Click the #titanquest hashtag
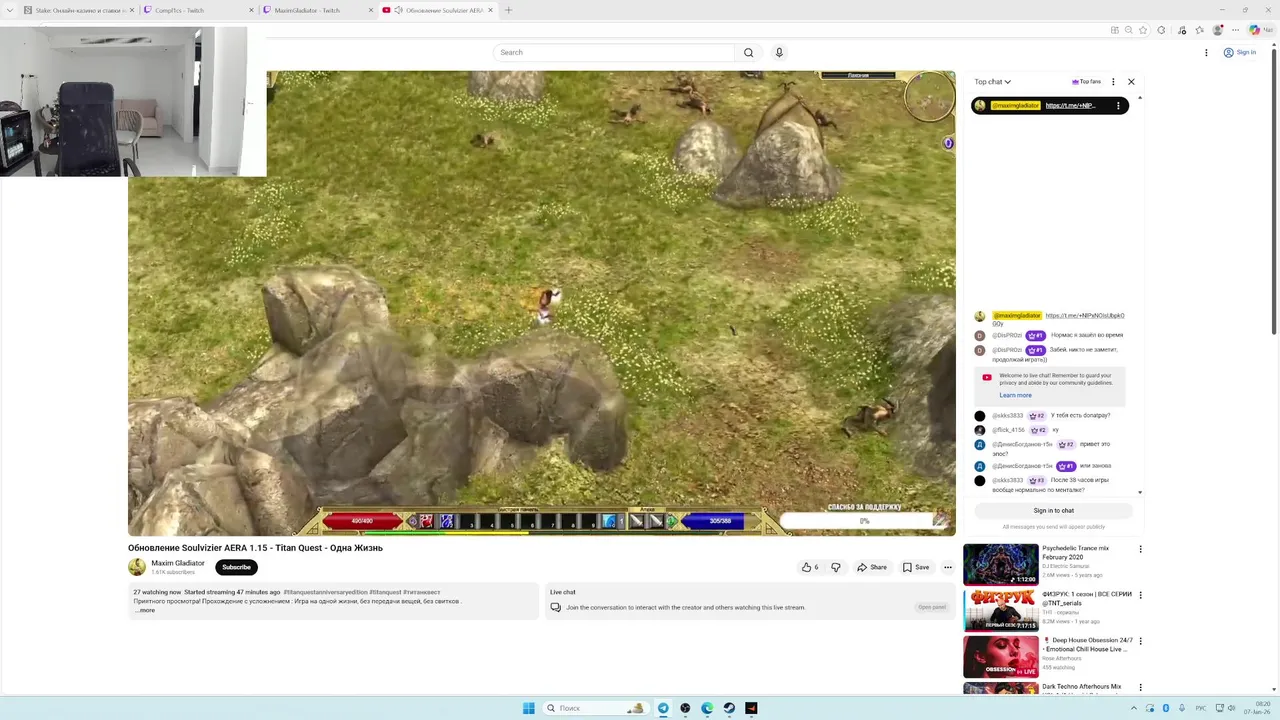Screen dimensions: 1280x720 pos(385,592)
